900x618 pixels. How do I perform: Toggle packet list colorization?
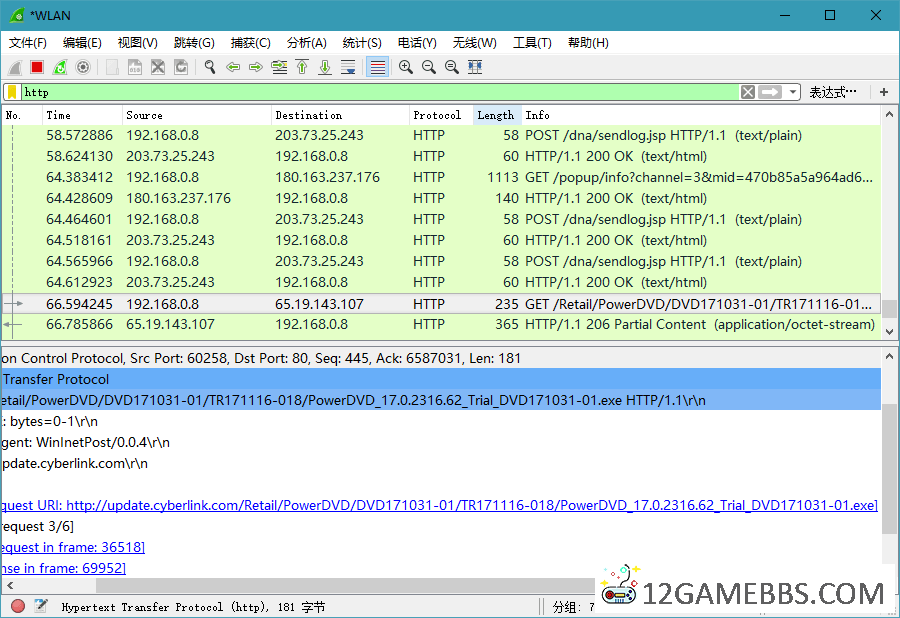378,68
